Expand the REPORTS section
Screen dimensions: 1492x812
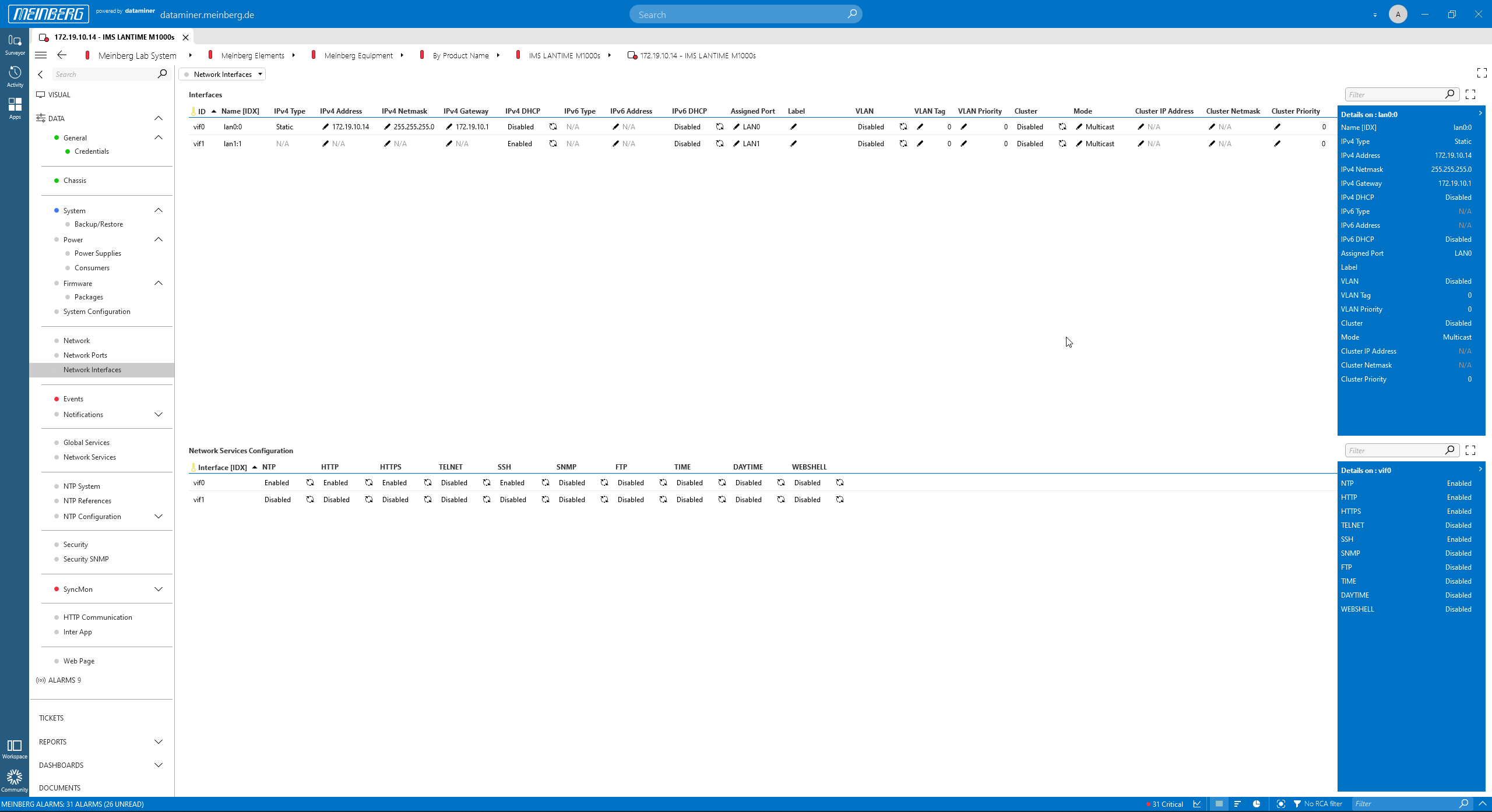click(159, 742)
